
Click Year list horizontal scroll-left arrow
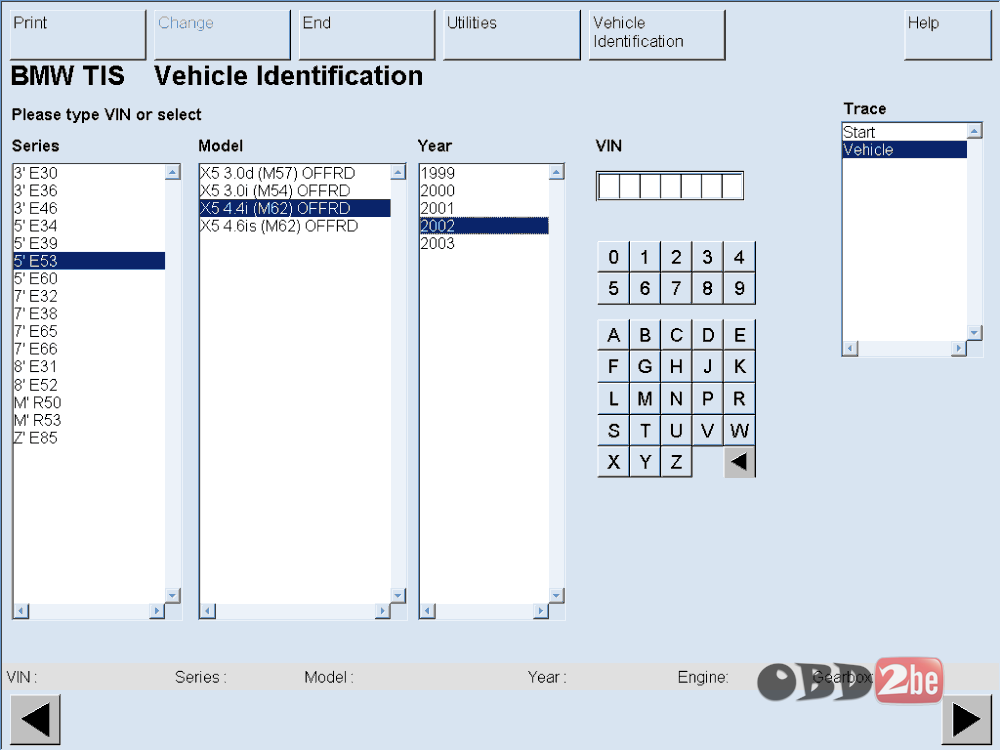(427, 611)
